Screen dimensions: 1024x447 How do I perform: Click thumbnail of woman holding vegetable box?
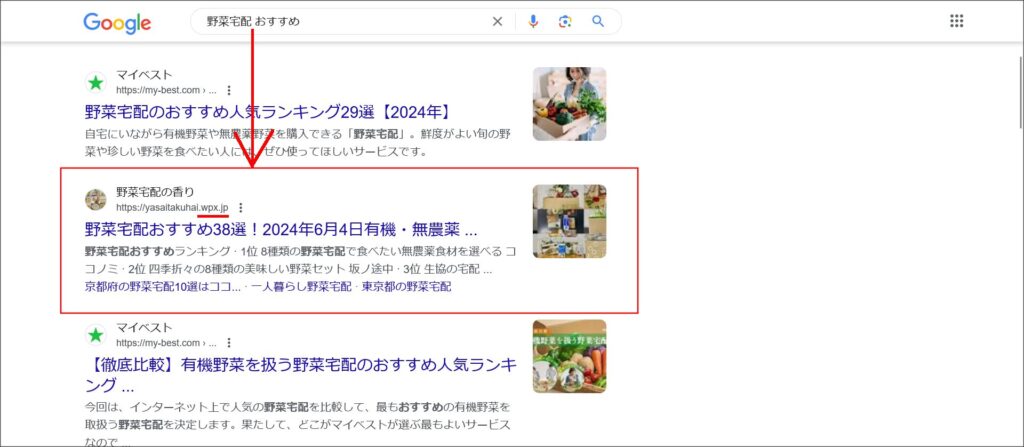click(x=569, y=104)
